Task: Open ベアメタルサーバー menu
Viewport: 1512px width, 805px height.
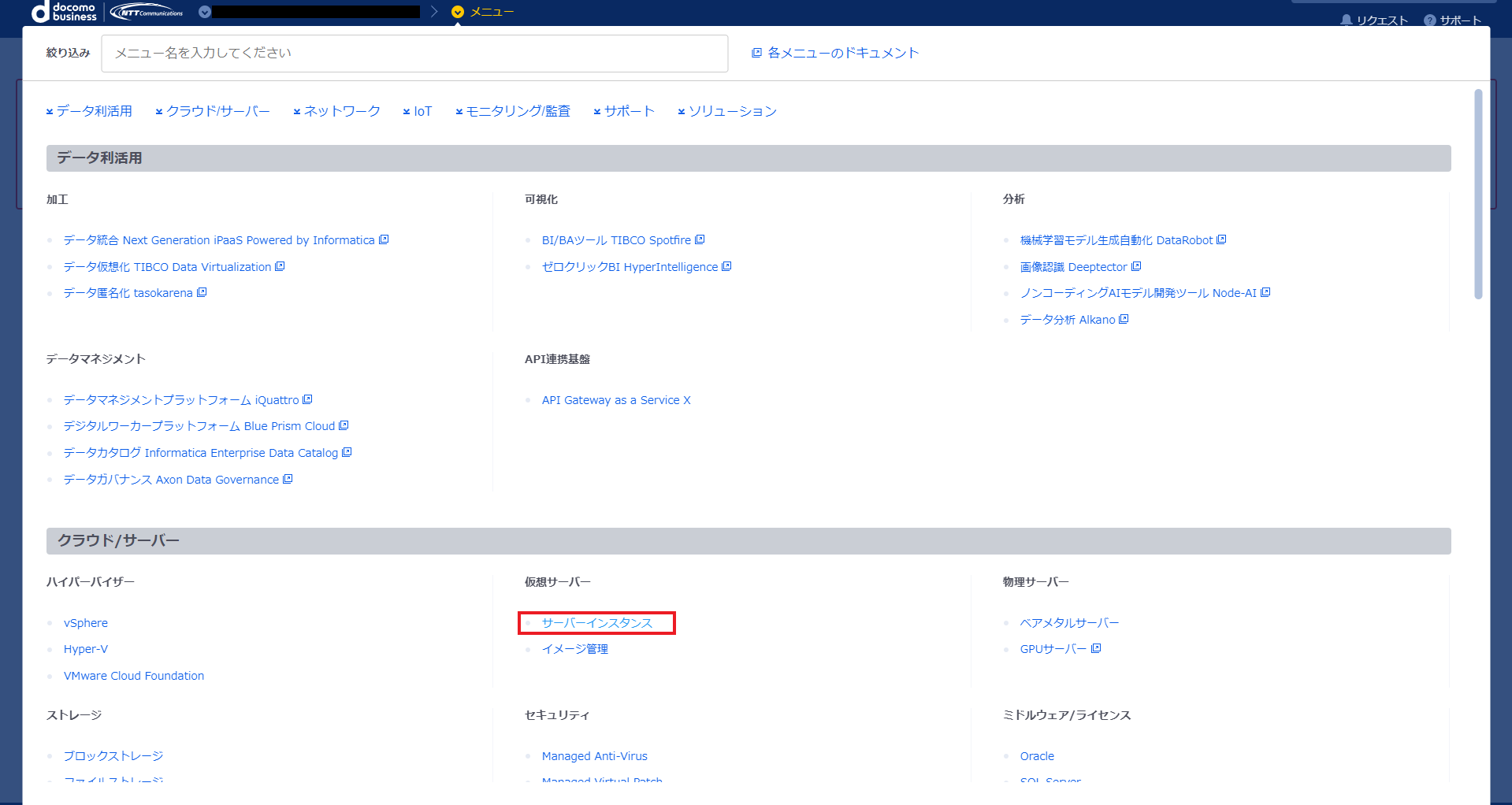Action: point(1069,623)
